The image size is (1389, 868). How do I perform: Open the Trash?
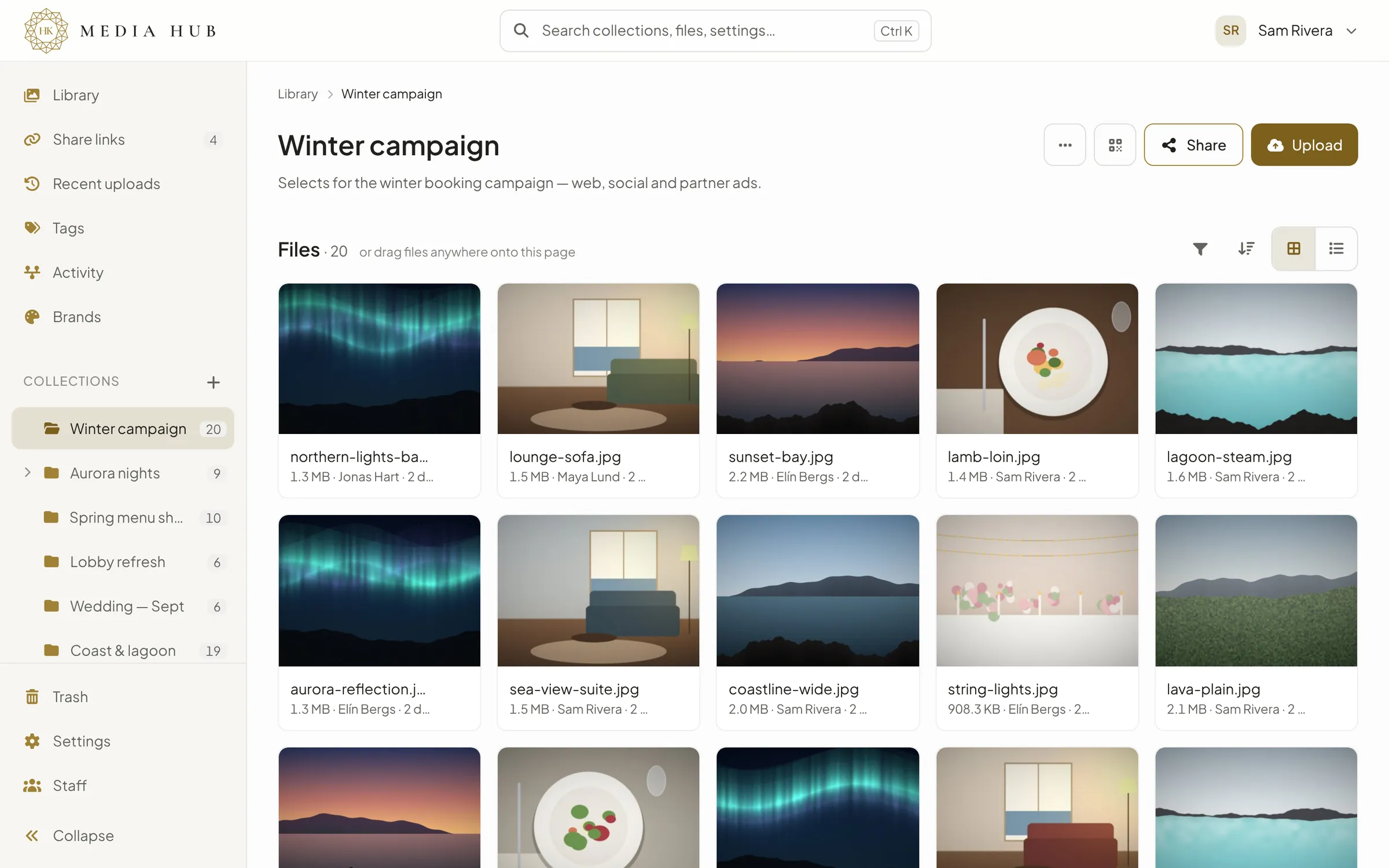(x=123, y=697)
